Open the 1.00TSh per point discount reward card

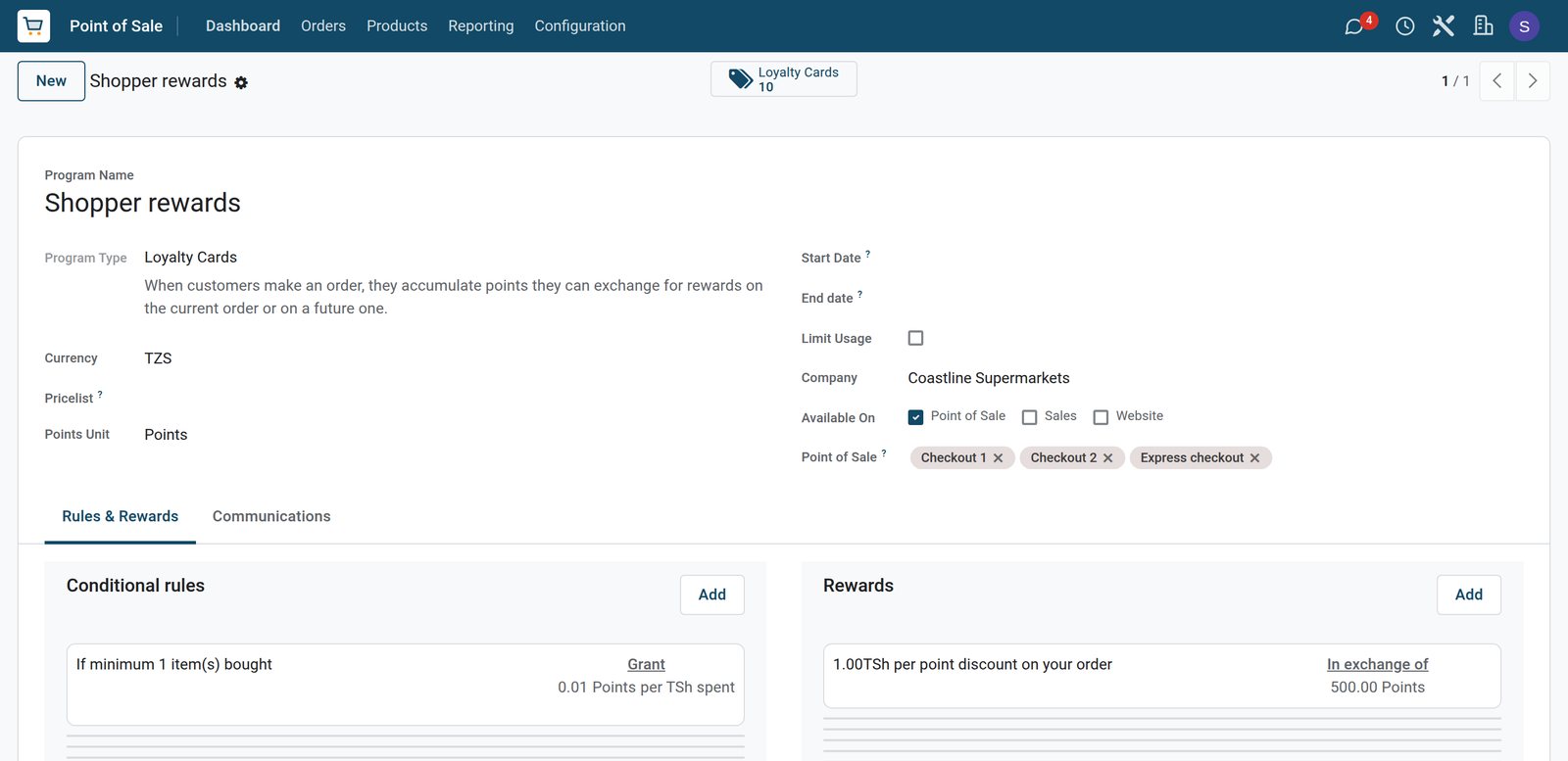tap(1162, 676)
